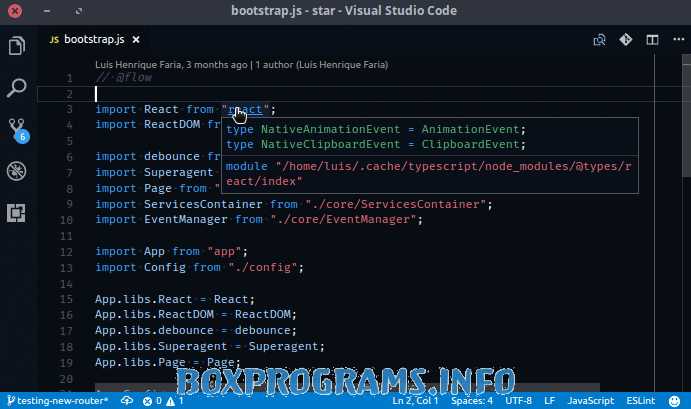Change line ending via LF indicator
This screenshot has height=409, width=691.
(550, 400)
